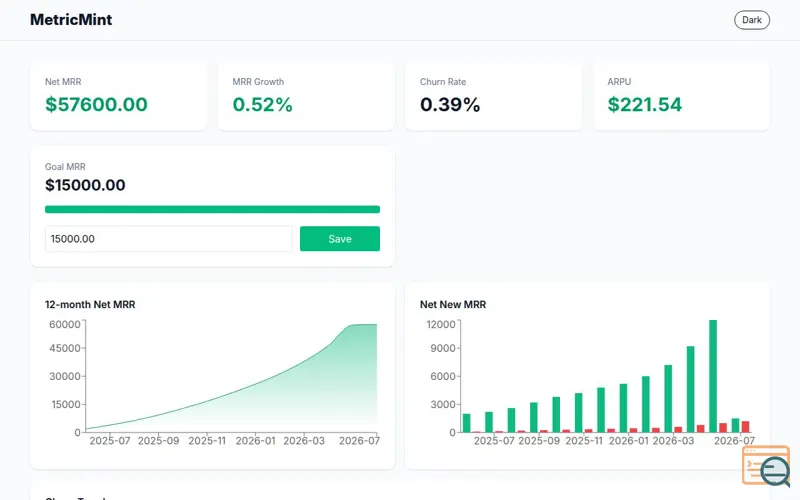Click the Net New MRR chart title
The image size is (800, 500).
(x=453, y=305)
